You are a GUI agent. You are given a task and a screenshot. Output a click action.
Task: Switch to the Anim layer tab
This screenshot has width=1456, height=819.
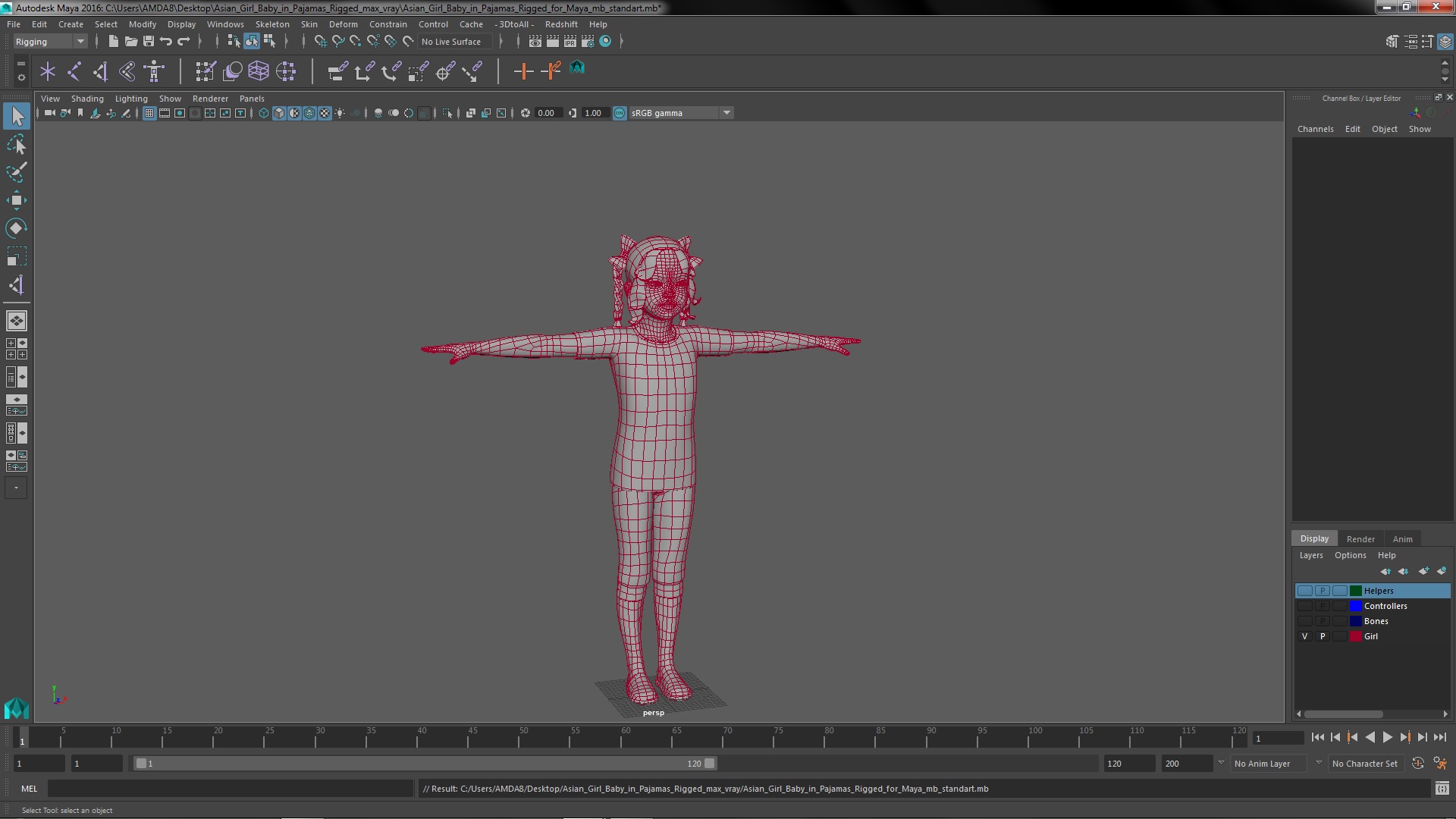tap(1402, 539)
